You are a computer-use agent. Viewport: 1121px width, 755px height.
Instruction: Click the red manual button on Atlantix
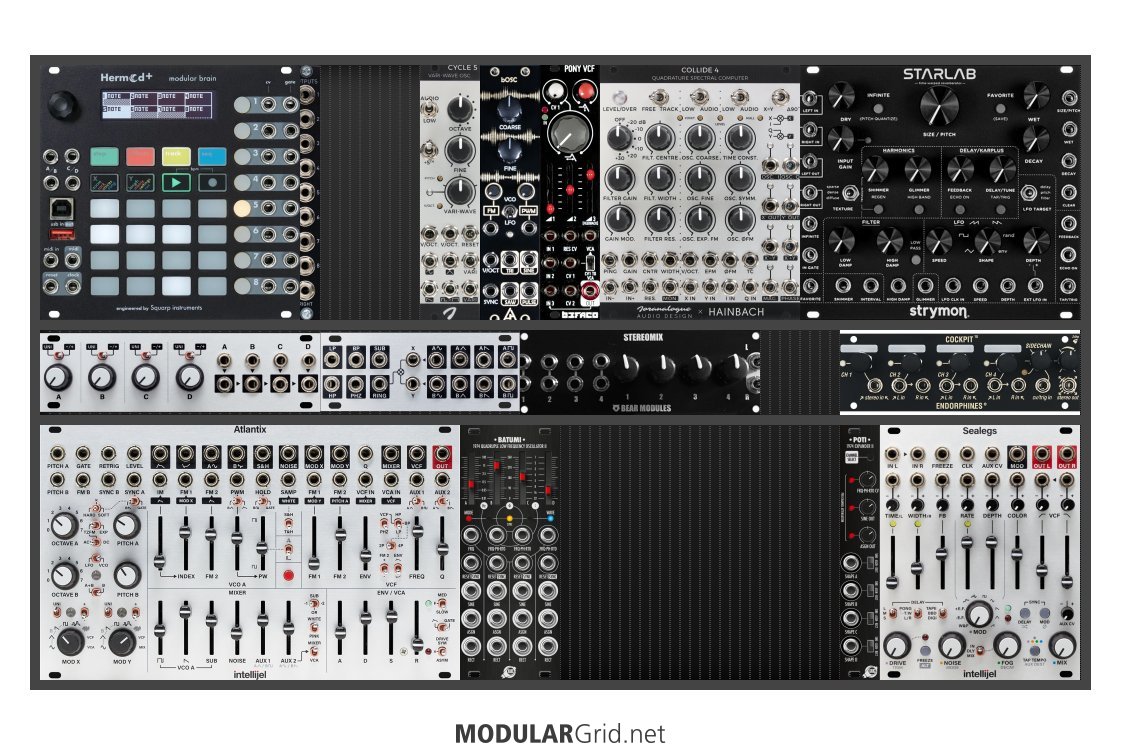(x=288, y=575)
